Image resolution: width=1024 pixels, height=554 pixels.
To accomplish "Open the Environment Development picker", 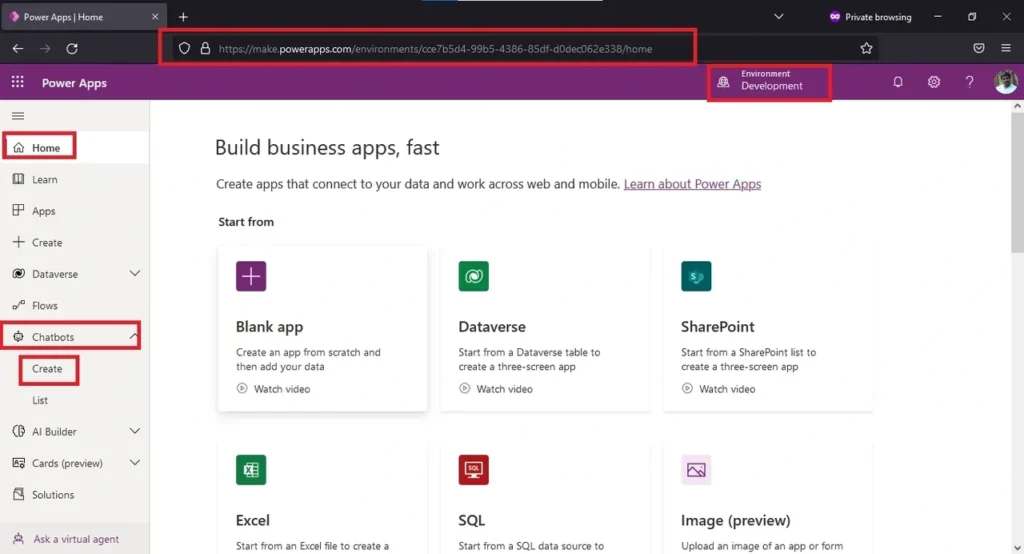I will click(x=769, y=82).
